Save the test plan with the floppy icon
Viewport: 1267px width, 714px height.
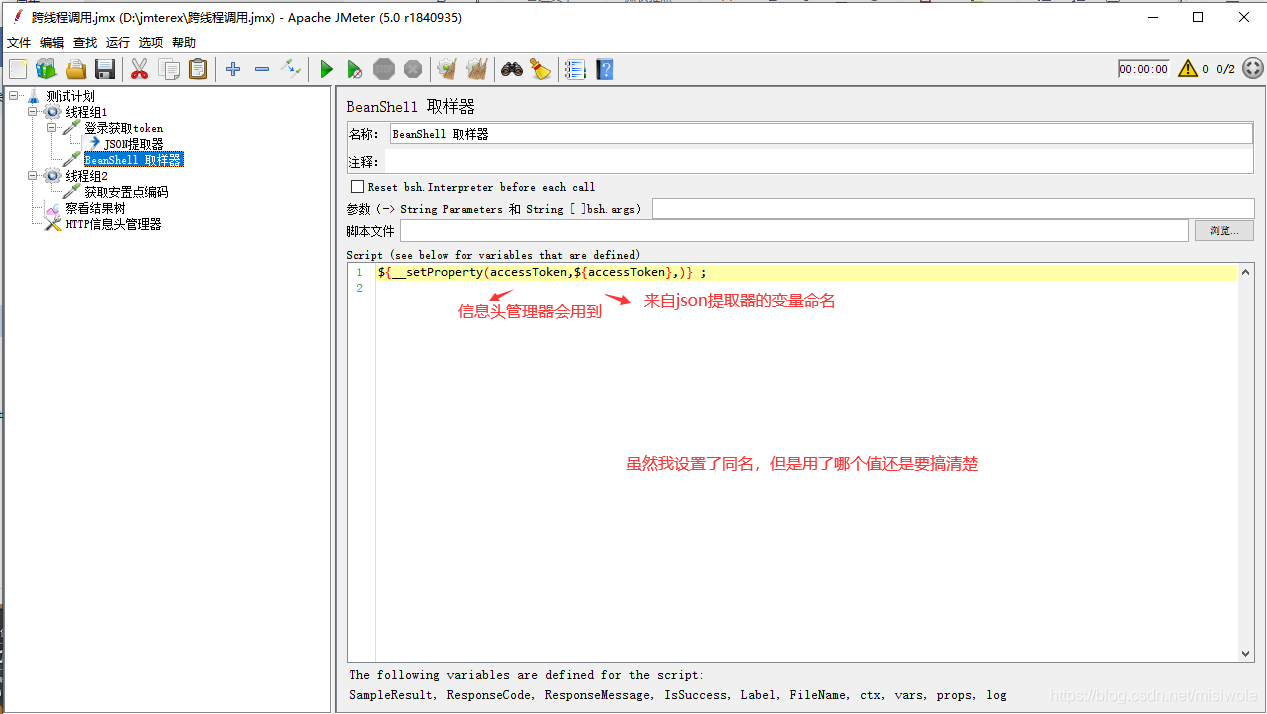pyautogui.click(x=105, y=69)
